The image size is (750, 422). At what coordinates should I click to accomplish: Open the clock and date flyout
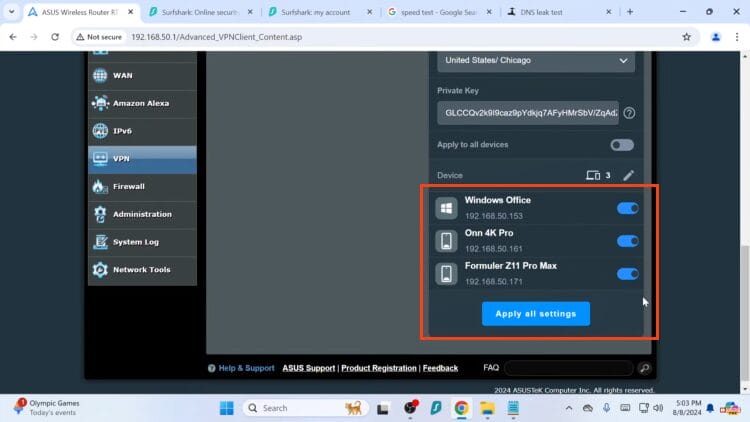pyautogui.click(x=687, y=408)
